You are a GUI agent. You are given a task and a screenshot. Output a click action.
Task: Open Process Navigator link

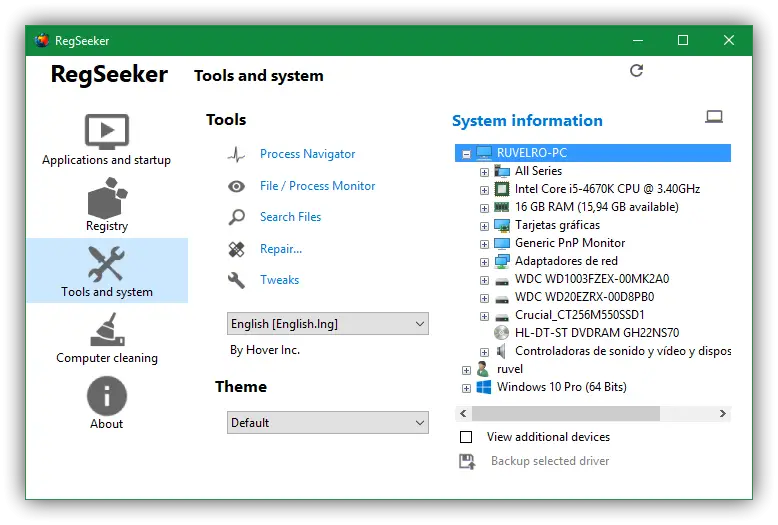[308, 154]
